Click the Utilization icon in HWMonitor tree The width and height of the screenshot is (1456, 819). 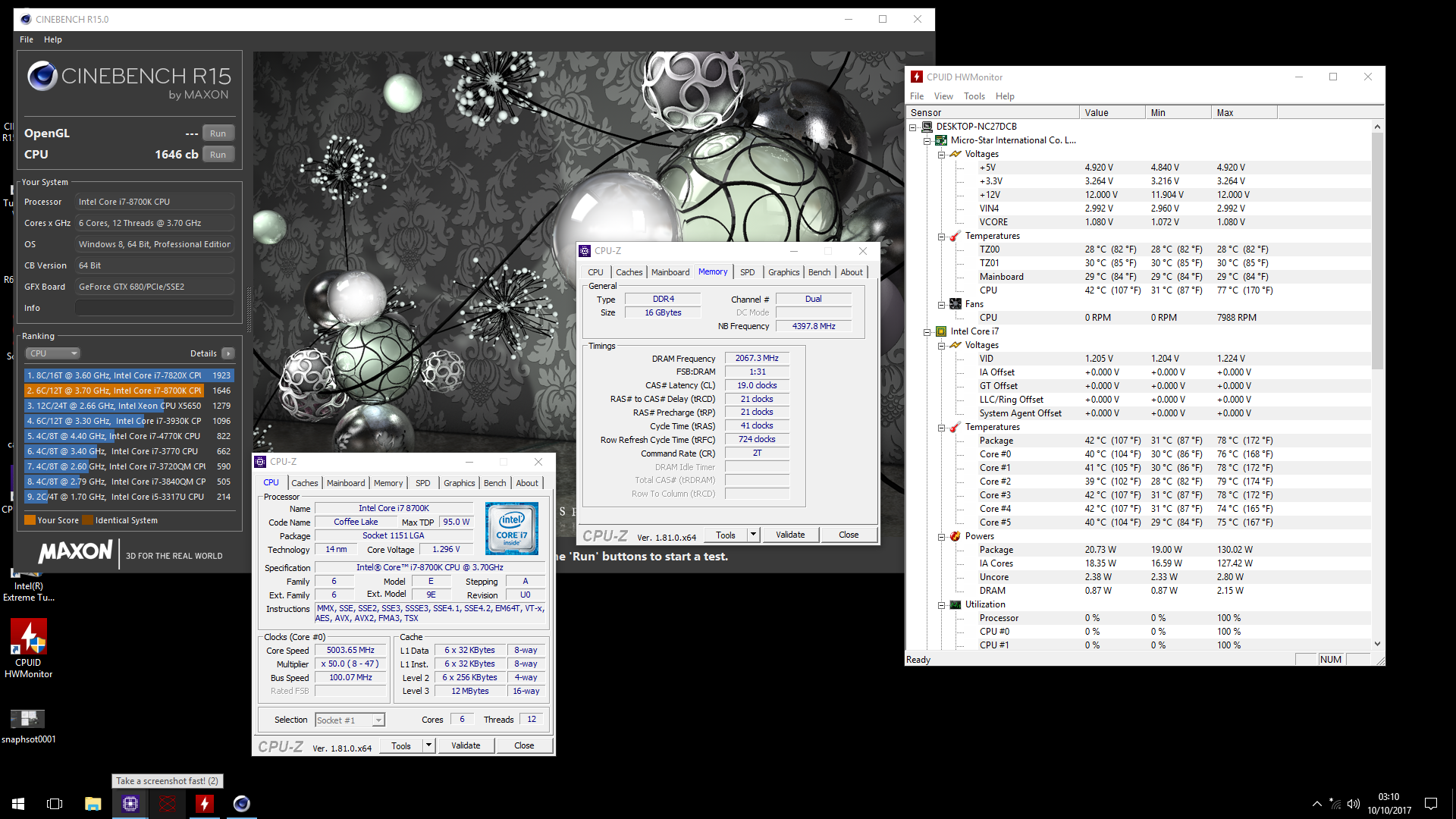pos(955,604)
